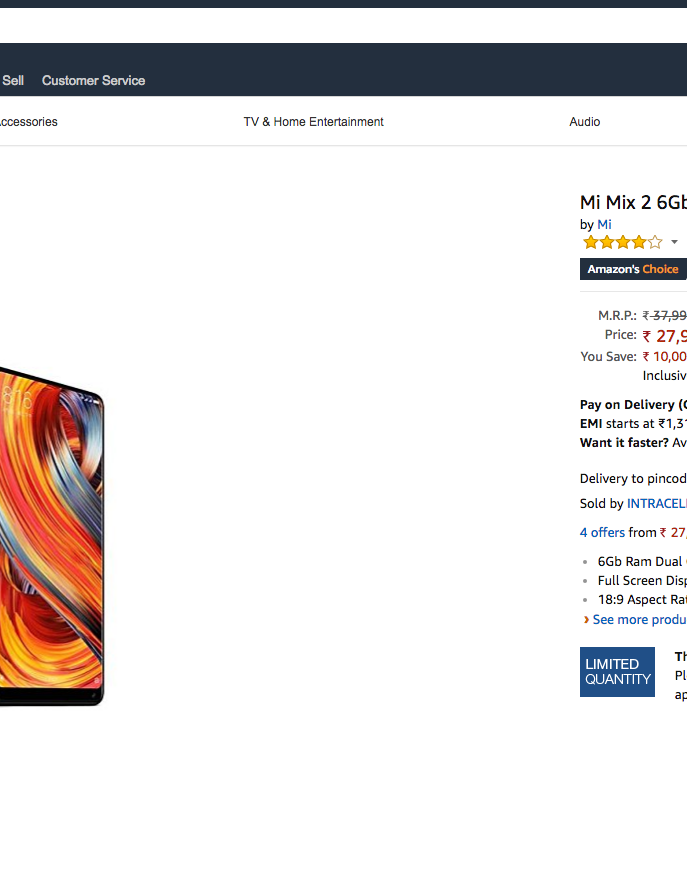This screenshot has width=687, height=877.
Task: Select the Audio category tab
Action: tap(585, 122)
